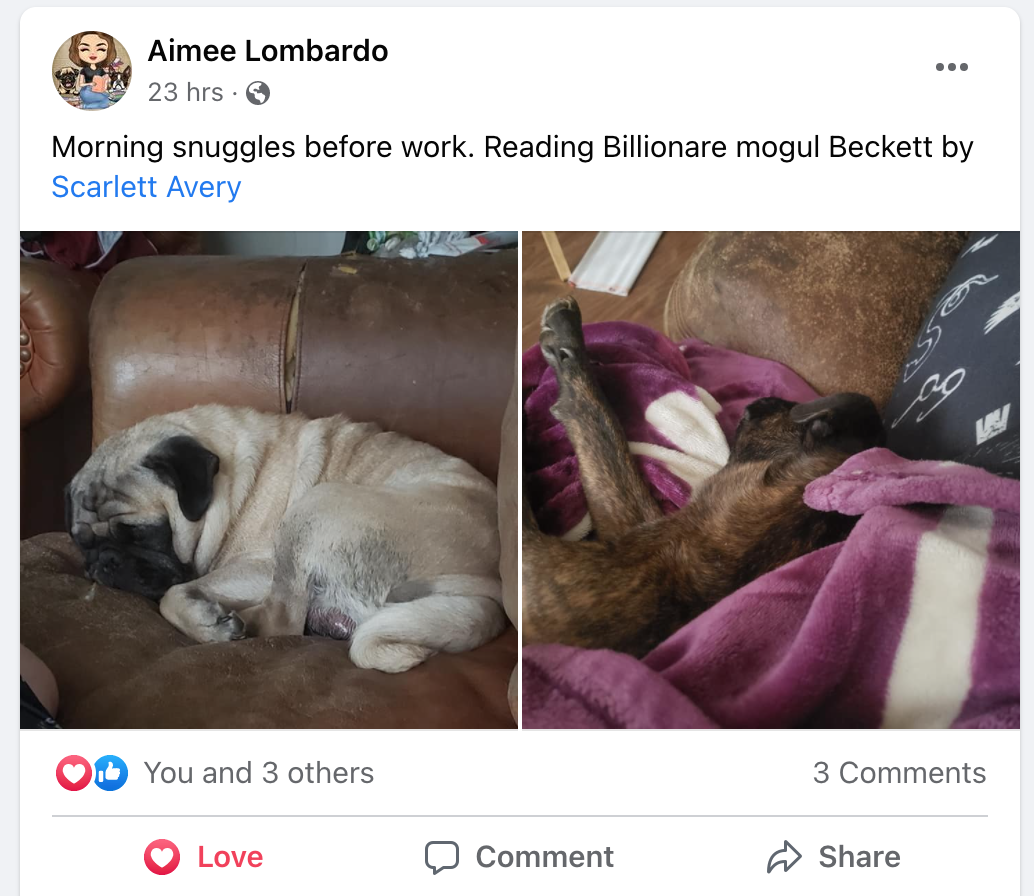Show the 3 Comments list
This screenshot has width=1034, height=896.
[899, 773]
